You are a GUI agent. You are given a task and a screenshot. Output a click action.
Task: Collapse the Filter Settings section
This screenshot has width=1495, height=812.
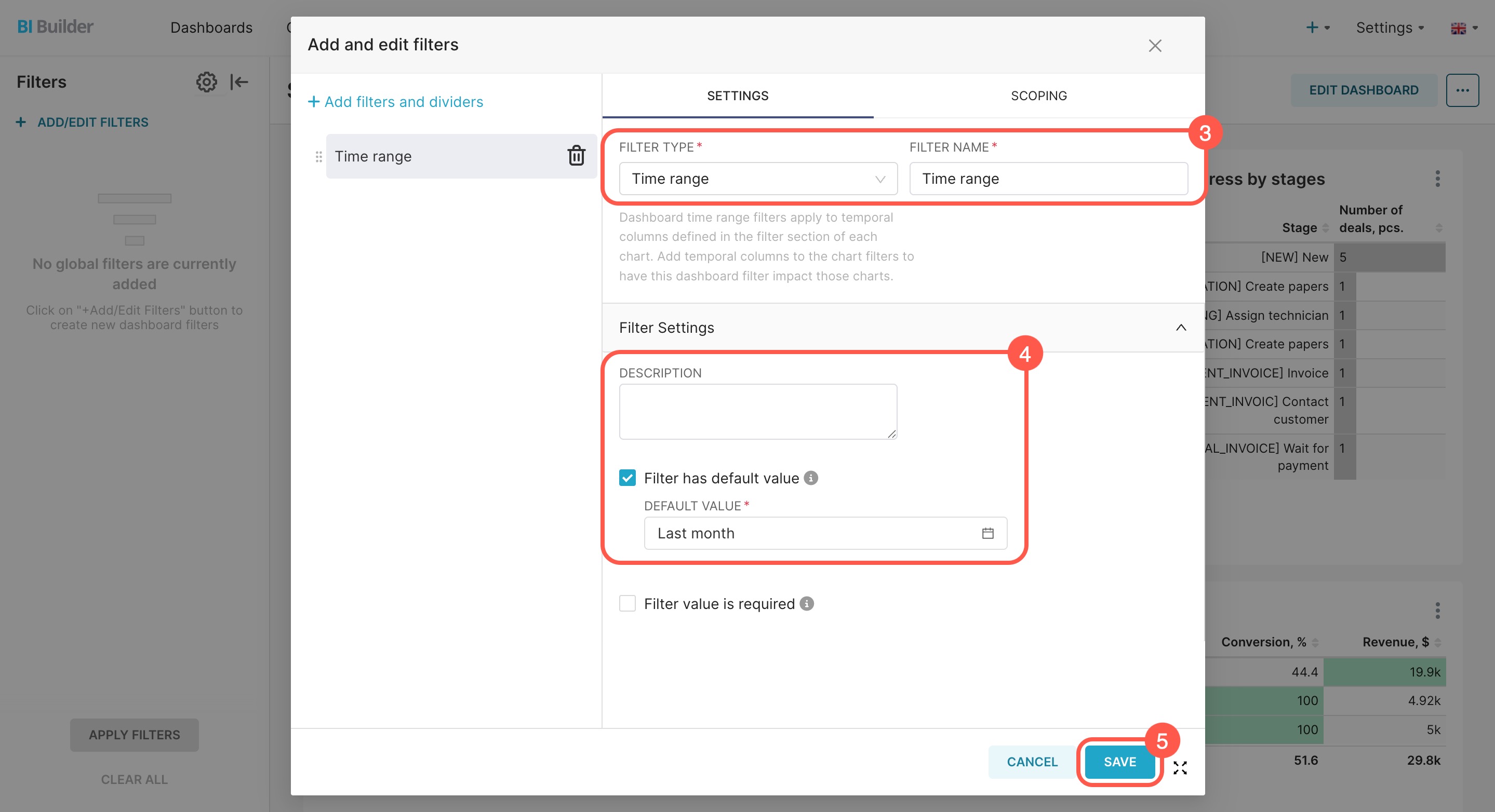pos(1180,328)
